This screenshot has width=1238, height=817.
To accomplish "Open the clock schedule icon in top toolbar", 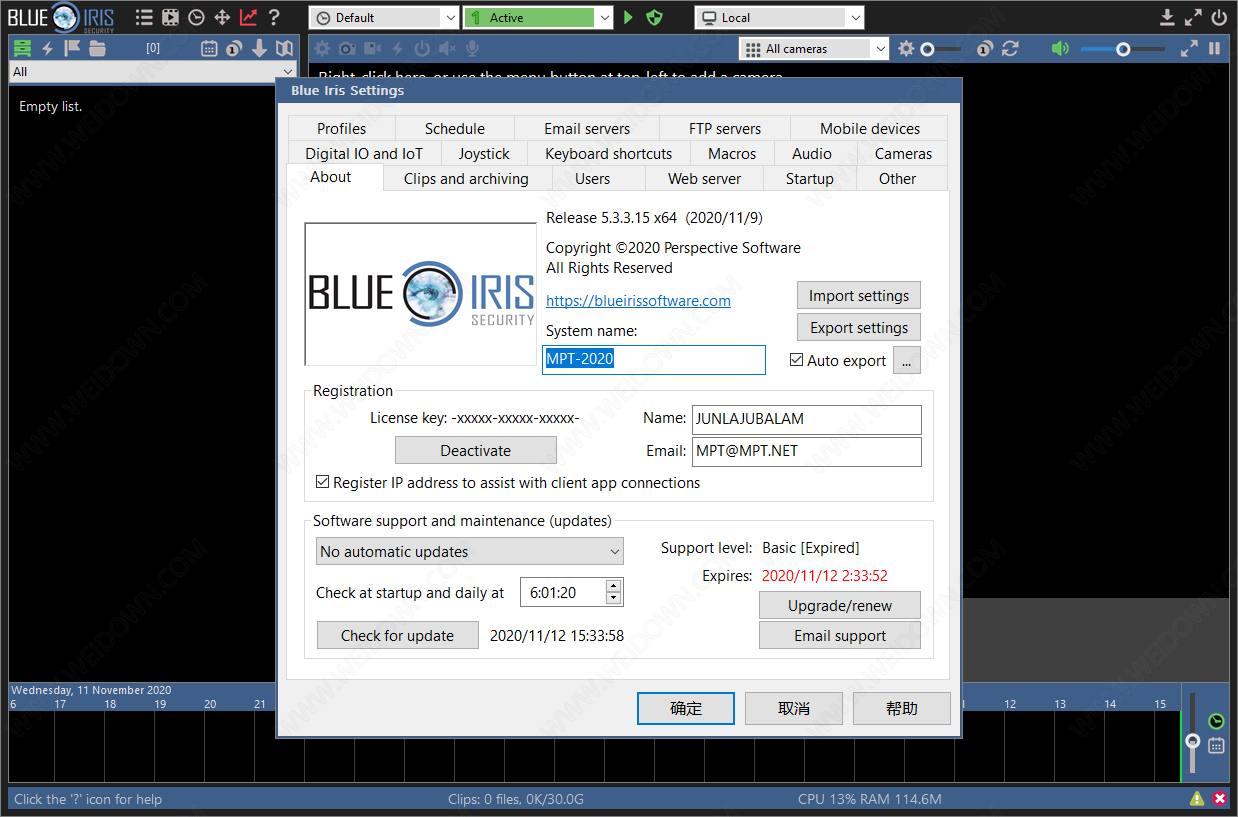I will (x=196, y=17).
